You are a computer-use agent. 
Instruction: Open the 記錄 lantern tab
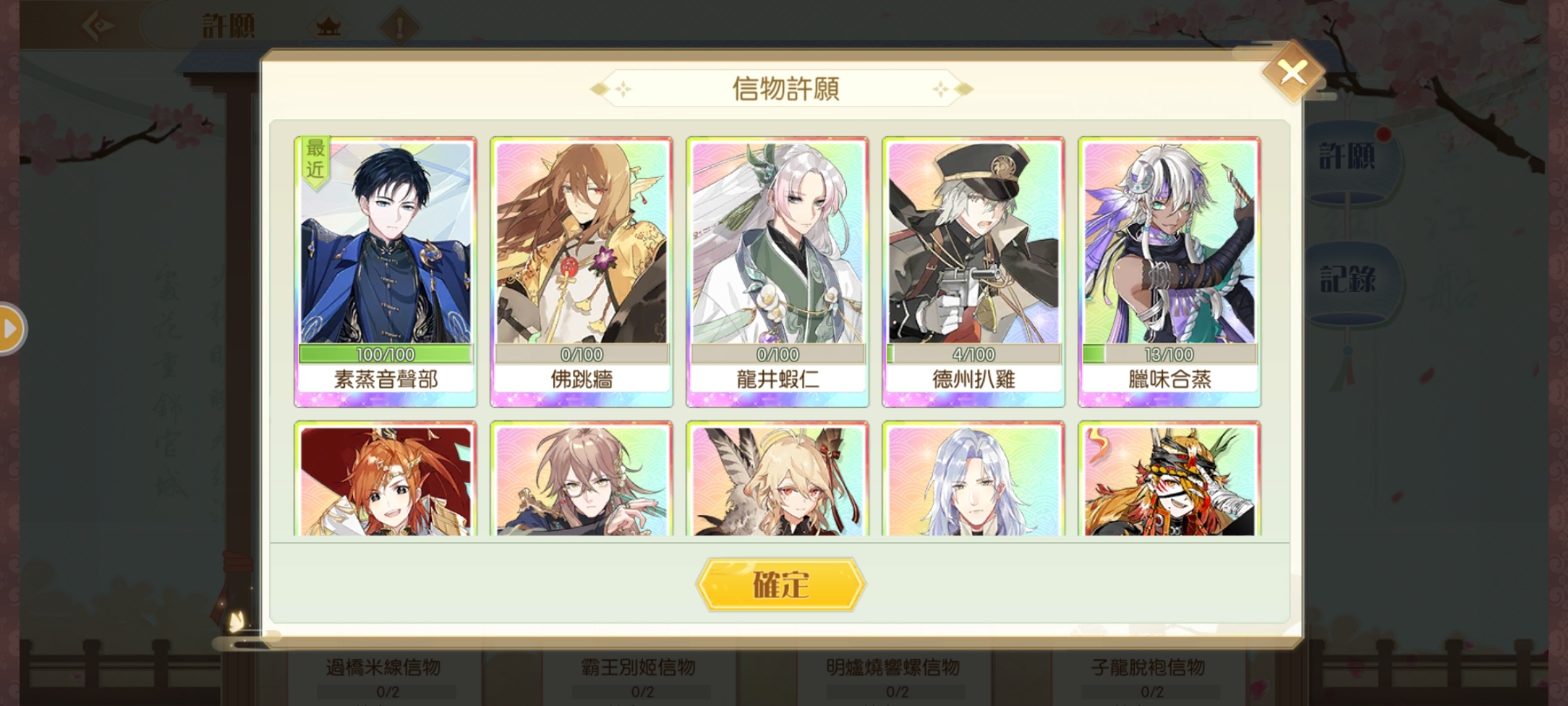point(1348,280)
